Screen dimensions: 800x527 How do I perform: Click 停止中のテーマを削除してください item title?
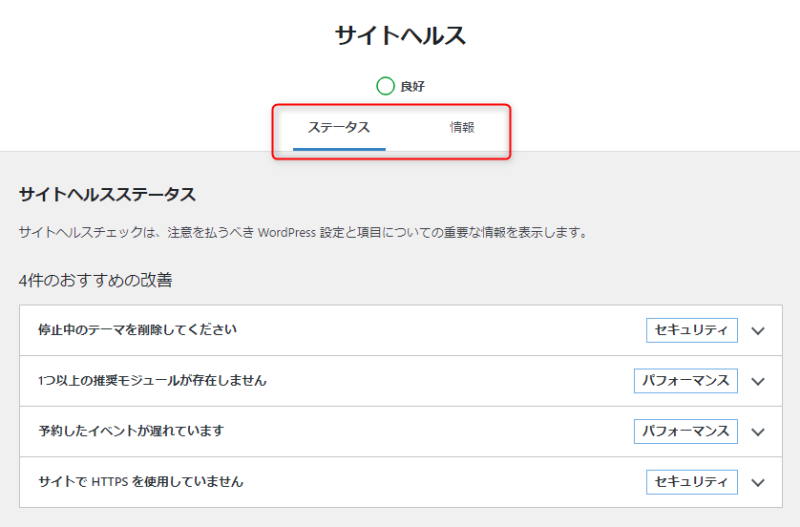point(137,330)
